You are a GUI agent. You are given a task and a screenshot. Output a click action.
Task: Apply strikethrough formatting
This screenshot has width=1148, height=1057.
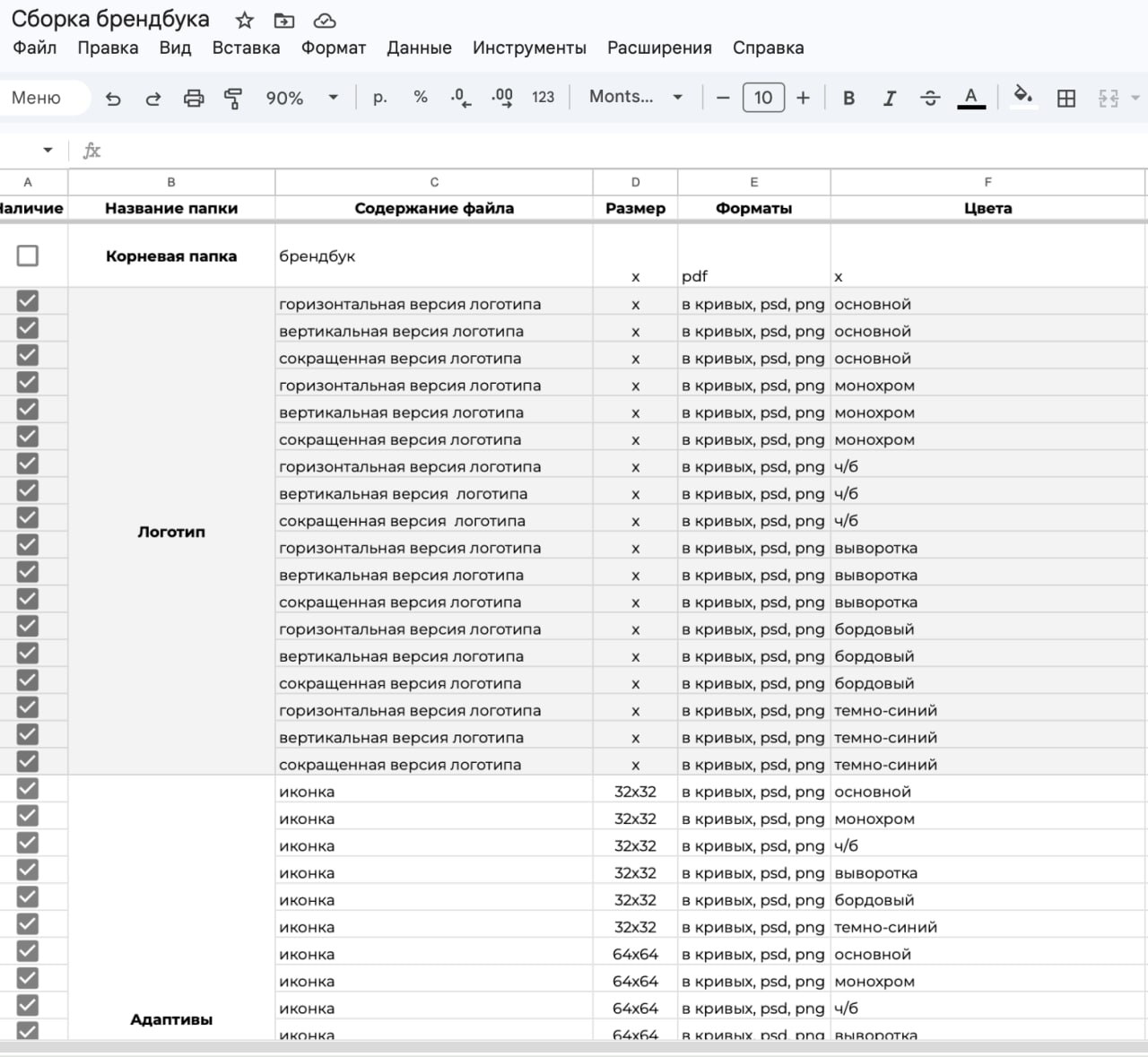930,98
